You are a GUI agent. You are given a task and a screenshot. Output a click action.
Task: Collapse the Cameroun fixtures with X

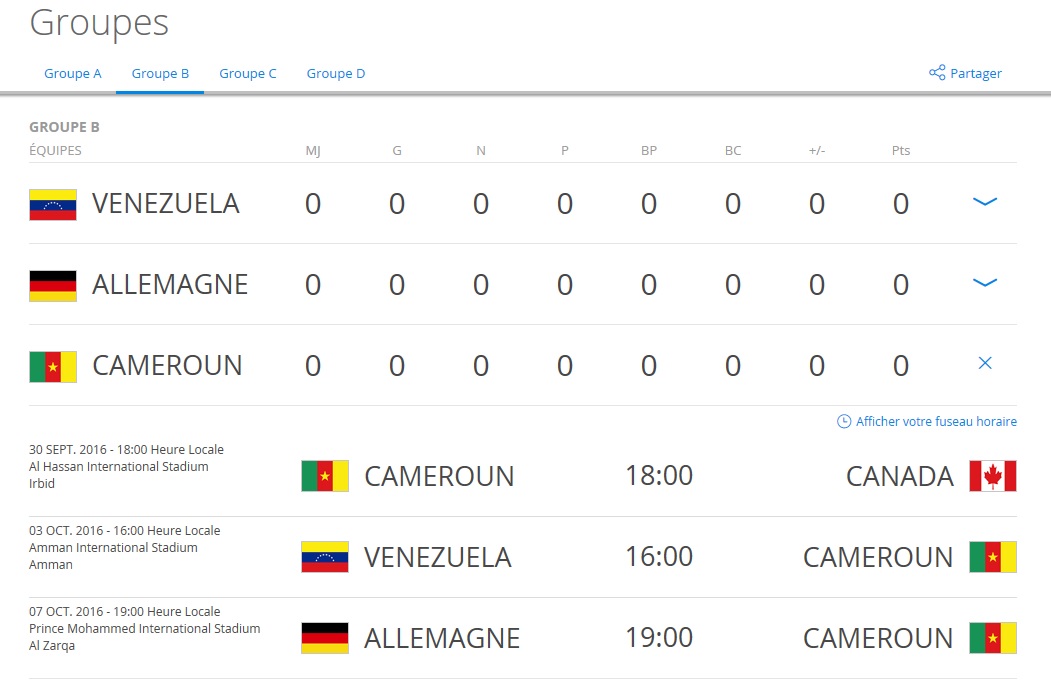(x=985, y=364)
